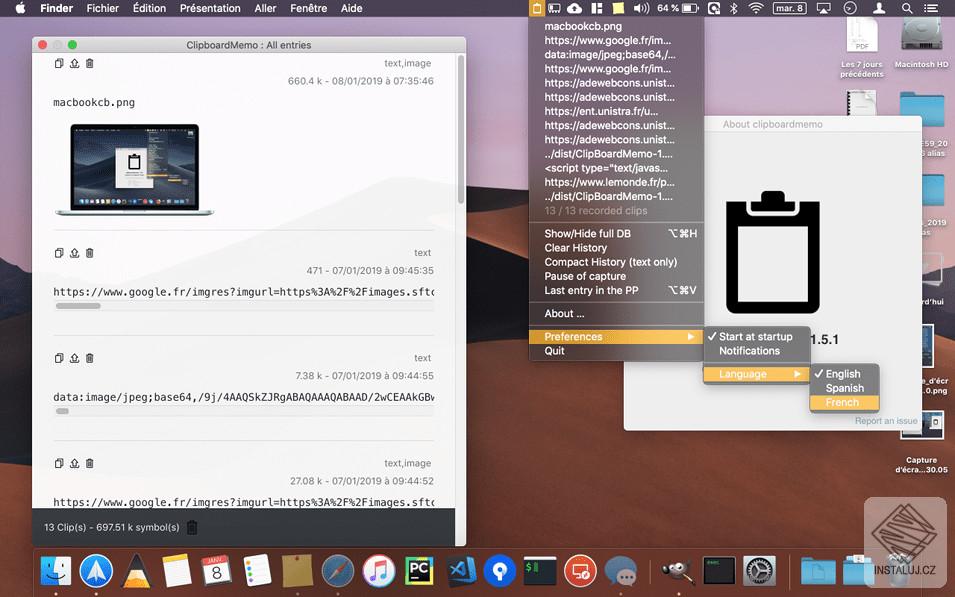Choose Show/Hide full DB
The height and width of the screenshot is (597, 955).
coord(616,234)
